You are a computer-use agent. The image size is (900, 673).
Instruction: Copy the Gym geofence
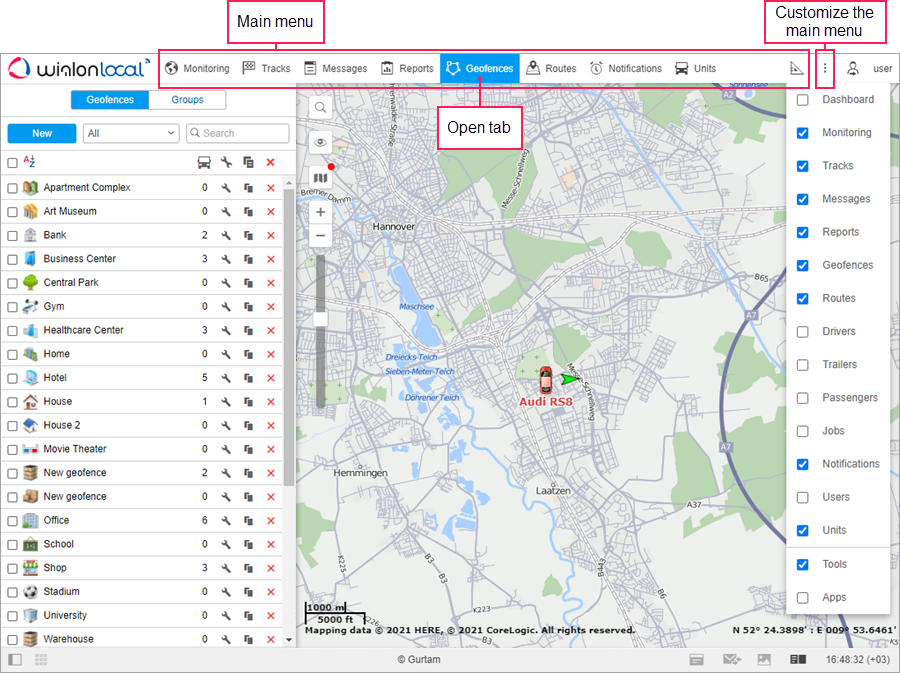[x=249, y=307]
